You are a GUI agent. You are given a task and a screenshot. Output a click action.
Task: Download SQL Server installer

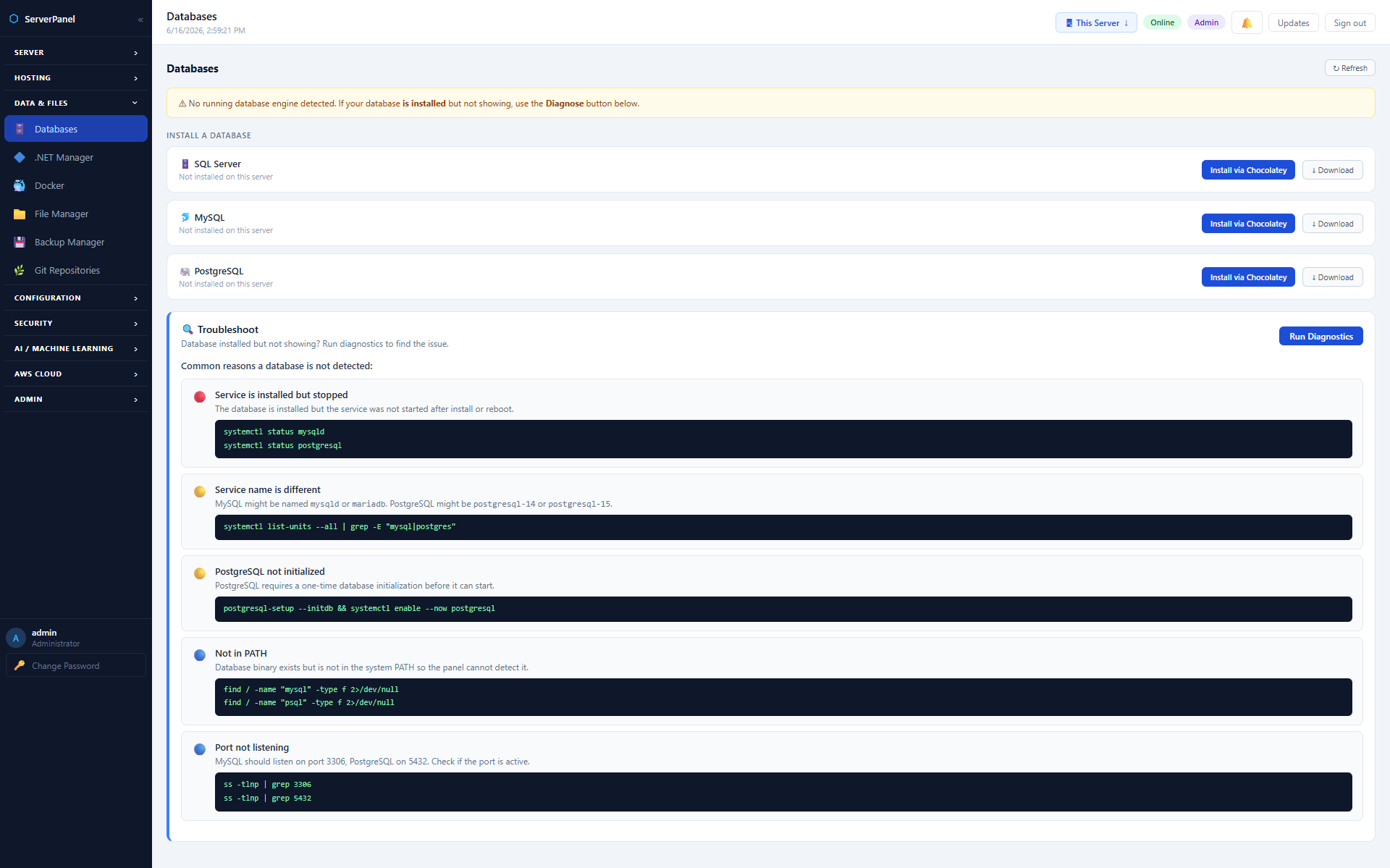point(1332,170)
